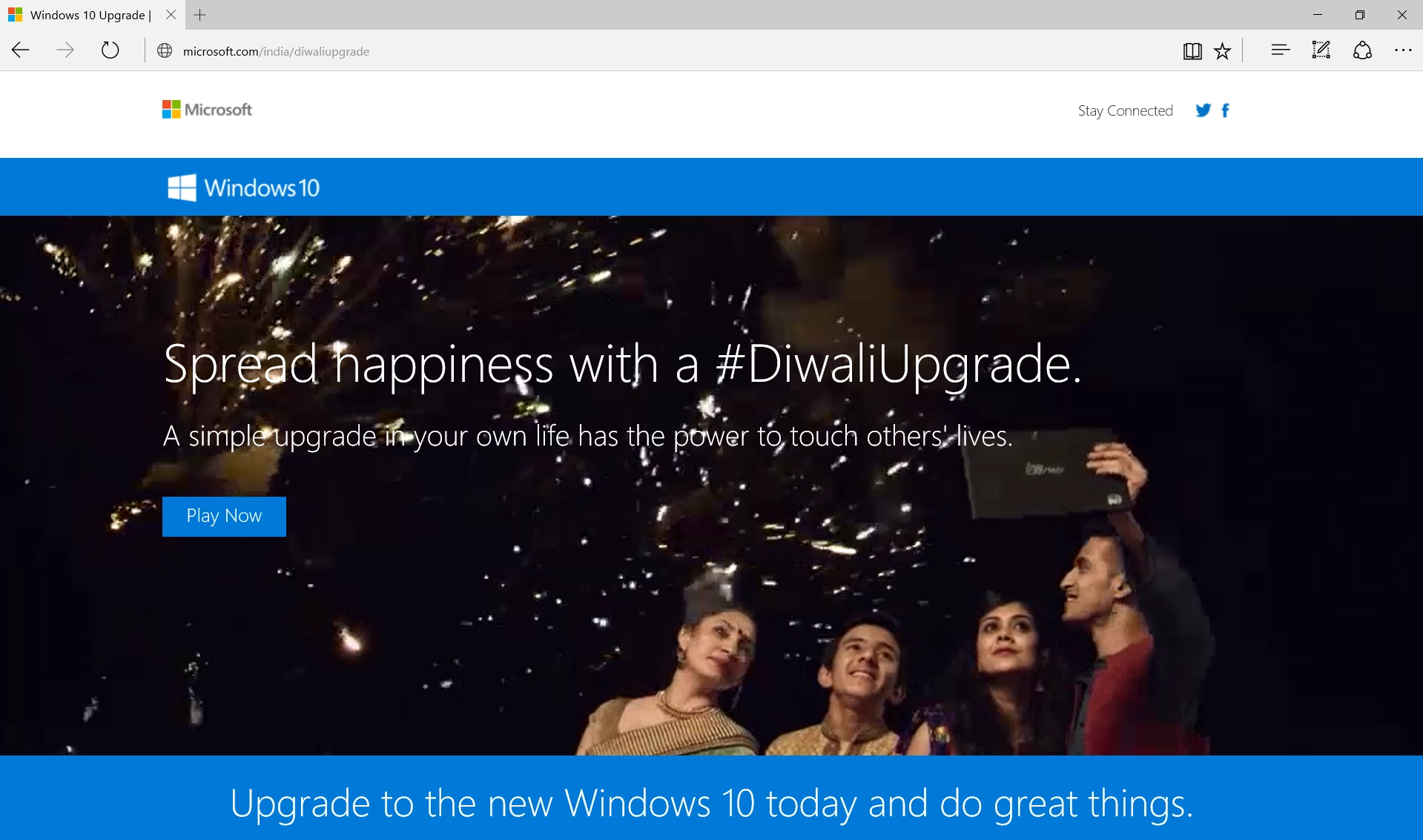The height and width of the screenshot is (840, 1423).
Task: Click the Microsoft logo in header
Action: 207,110
